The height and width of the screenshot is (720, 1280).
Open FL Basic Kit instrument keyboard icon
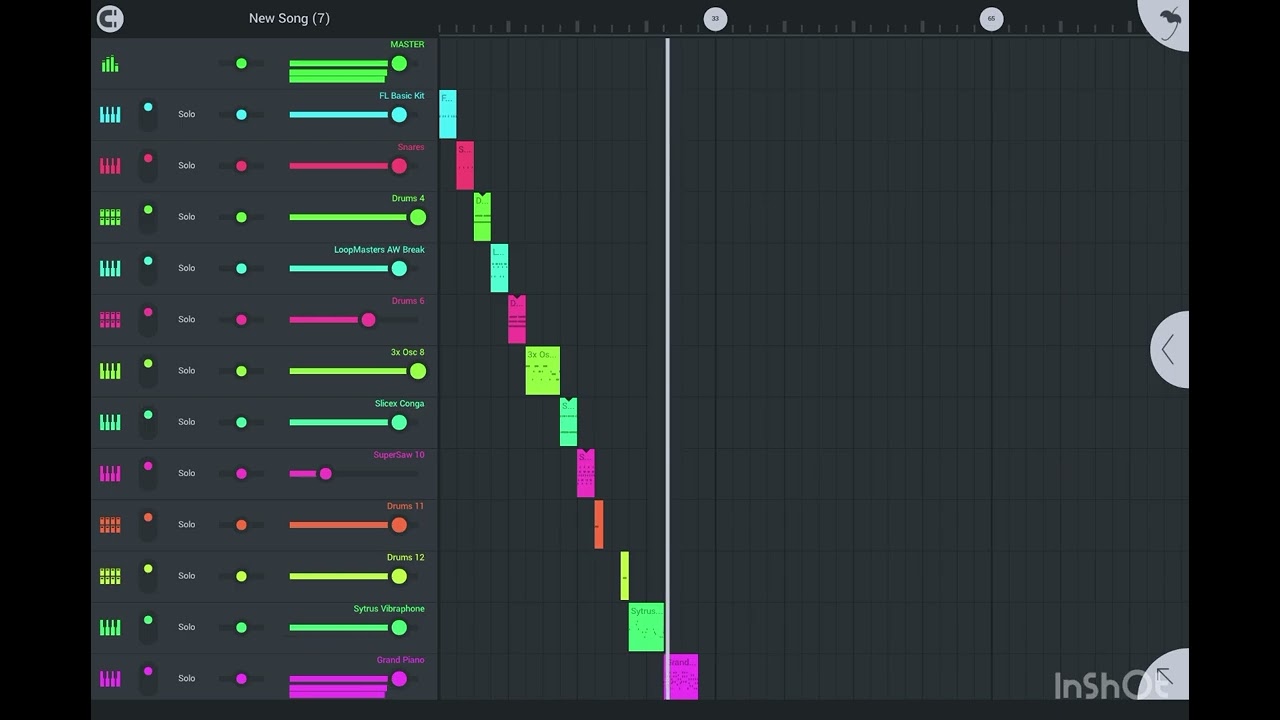click(110, 115)
